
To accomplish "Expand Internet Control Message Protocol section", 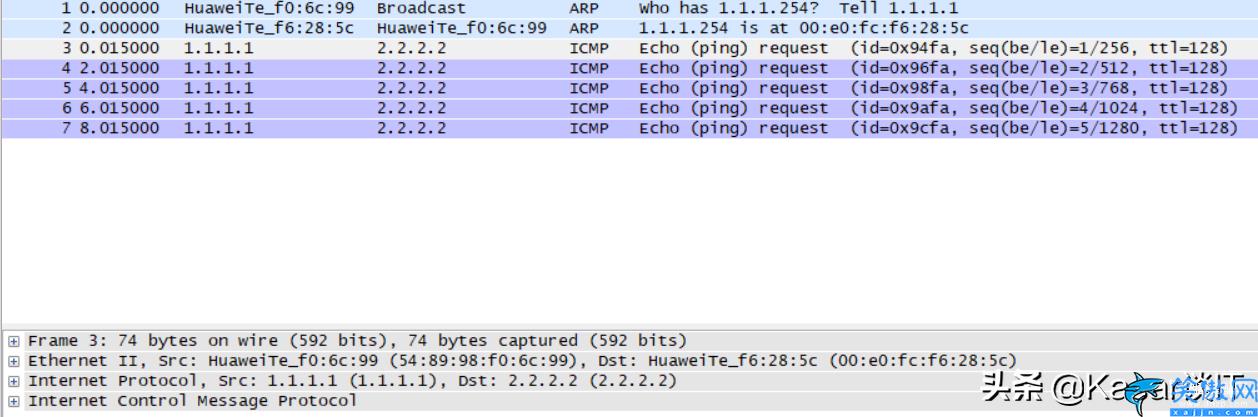I will [x=14, y=401].
